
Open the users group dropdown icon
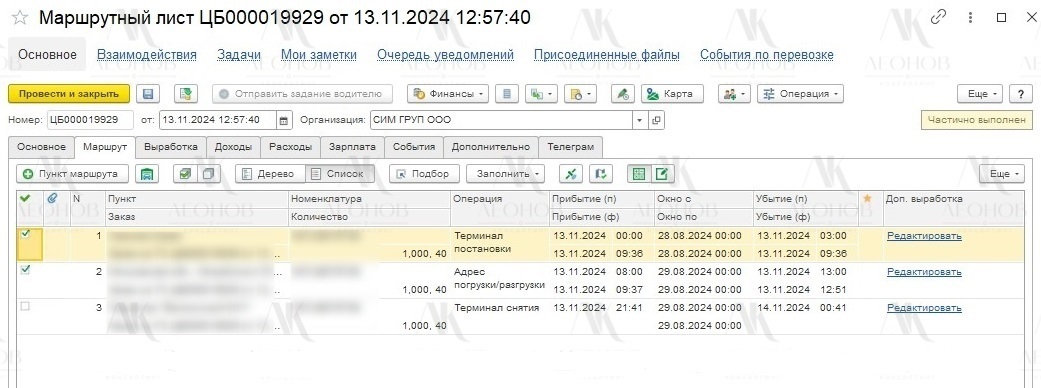734,94
